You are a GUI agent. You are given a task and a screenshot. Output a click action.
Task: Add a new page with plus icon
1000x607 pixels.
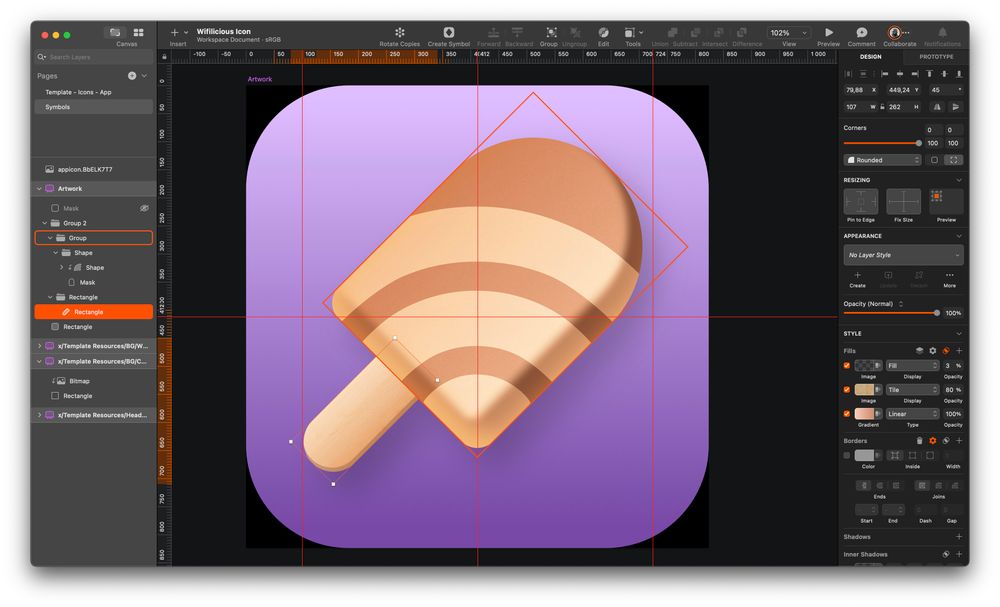(132, 76)
